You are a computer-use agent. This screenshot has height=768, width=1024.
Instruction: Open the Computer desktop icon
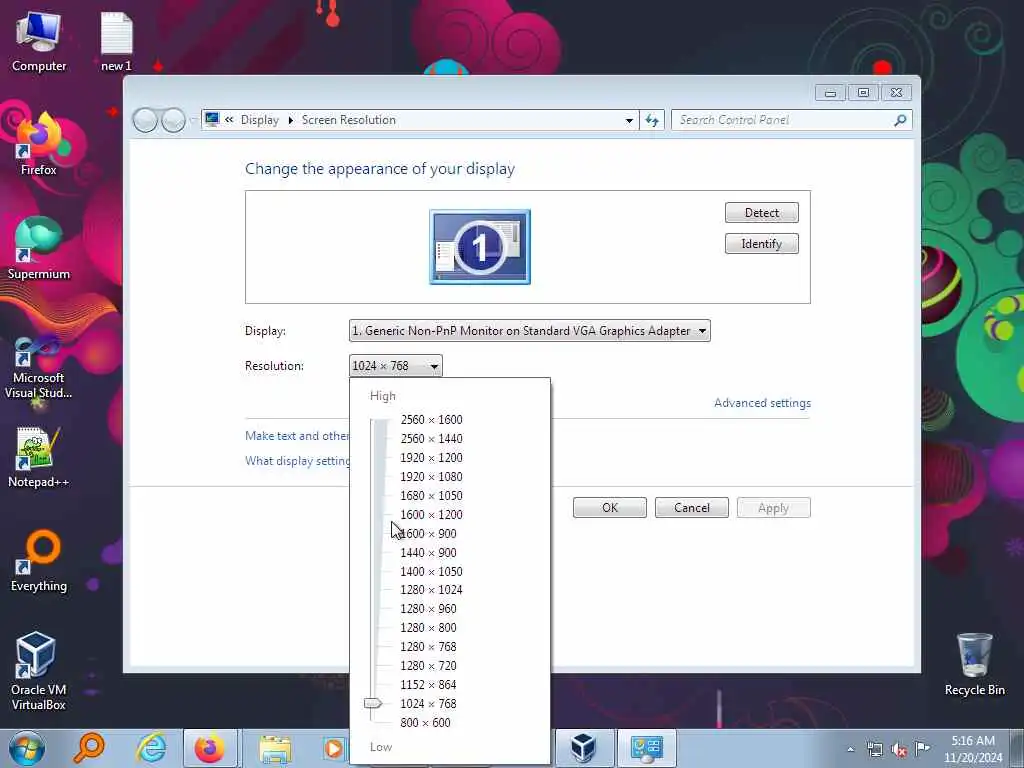pyautogui.click(x=39, y=41)
